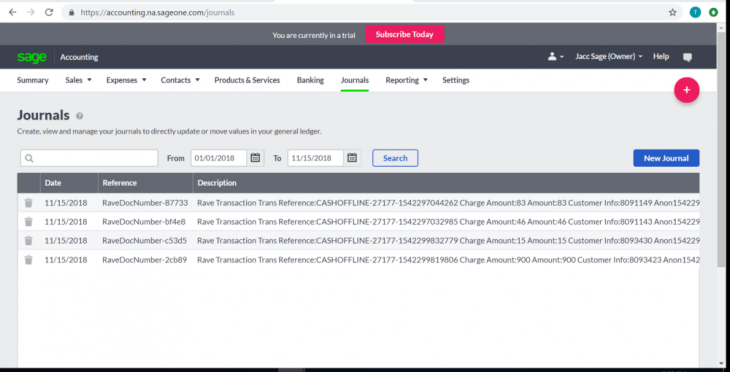
Task: Click the Subscribe Today button
Action: (405, 34)
